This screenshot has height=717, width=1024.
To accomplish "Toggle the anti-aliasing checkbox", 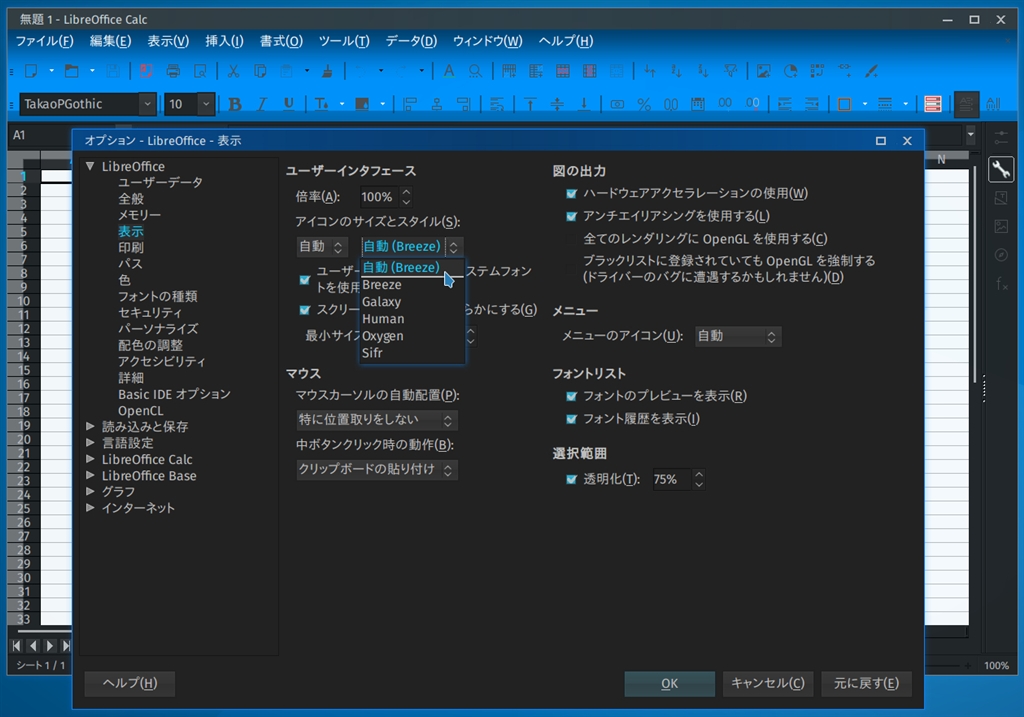I will pyautogui.click(x=571, y=216).
